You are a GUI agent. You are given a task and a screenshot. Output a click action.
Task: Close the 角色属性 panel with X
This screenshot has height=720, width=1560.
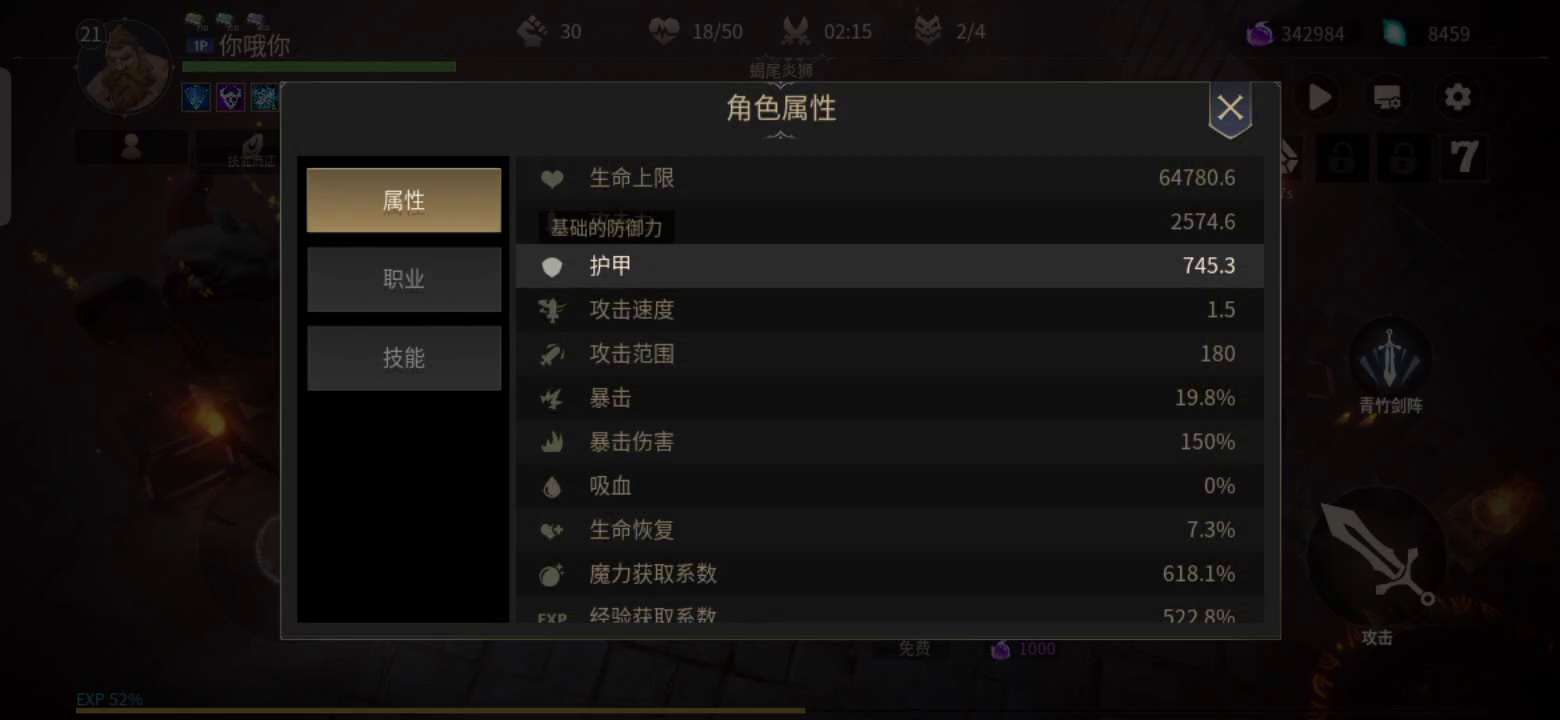click(x=1230, y=108)
